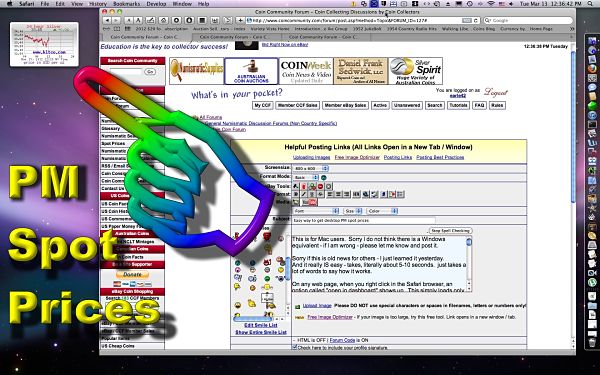Open the Format Mode dropdown
The height and width of the screenshot is (375, 600).
click(x=305, y=178)
